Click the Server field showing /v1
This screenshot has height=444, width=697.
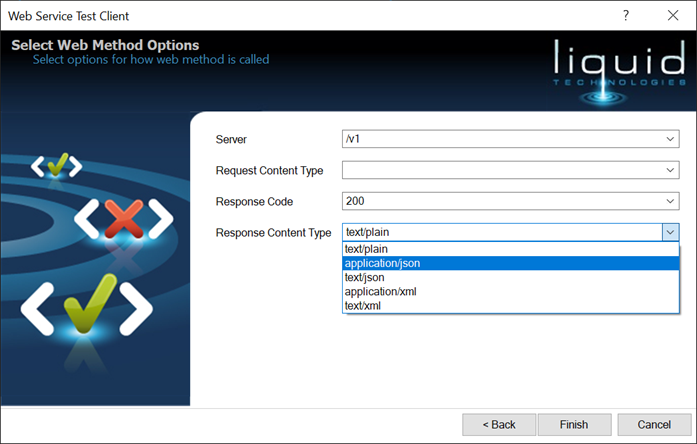500,139
